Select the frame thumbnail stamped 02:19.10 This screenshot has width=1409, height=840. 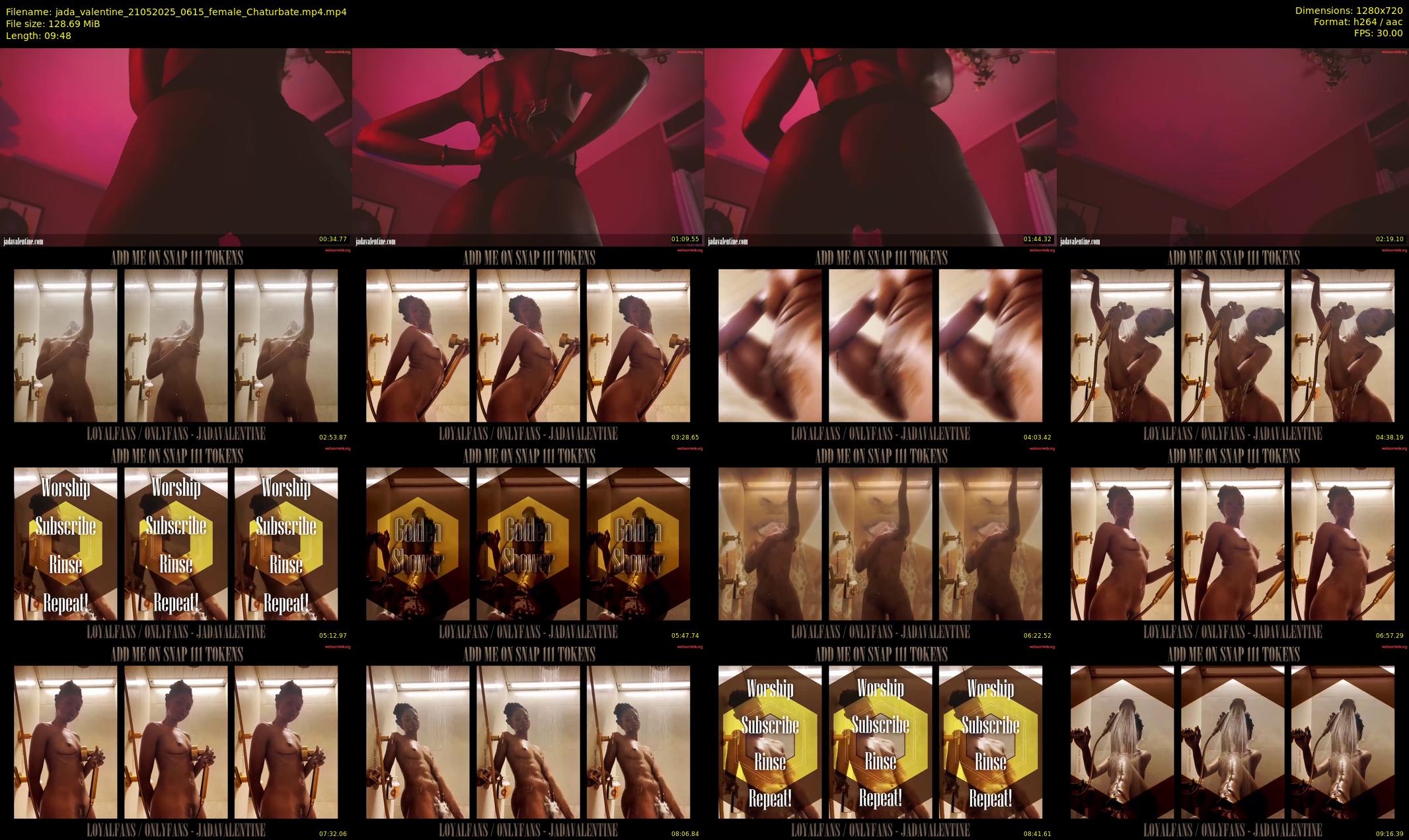click(1233, 147)
